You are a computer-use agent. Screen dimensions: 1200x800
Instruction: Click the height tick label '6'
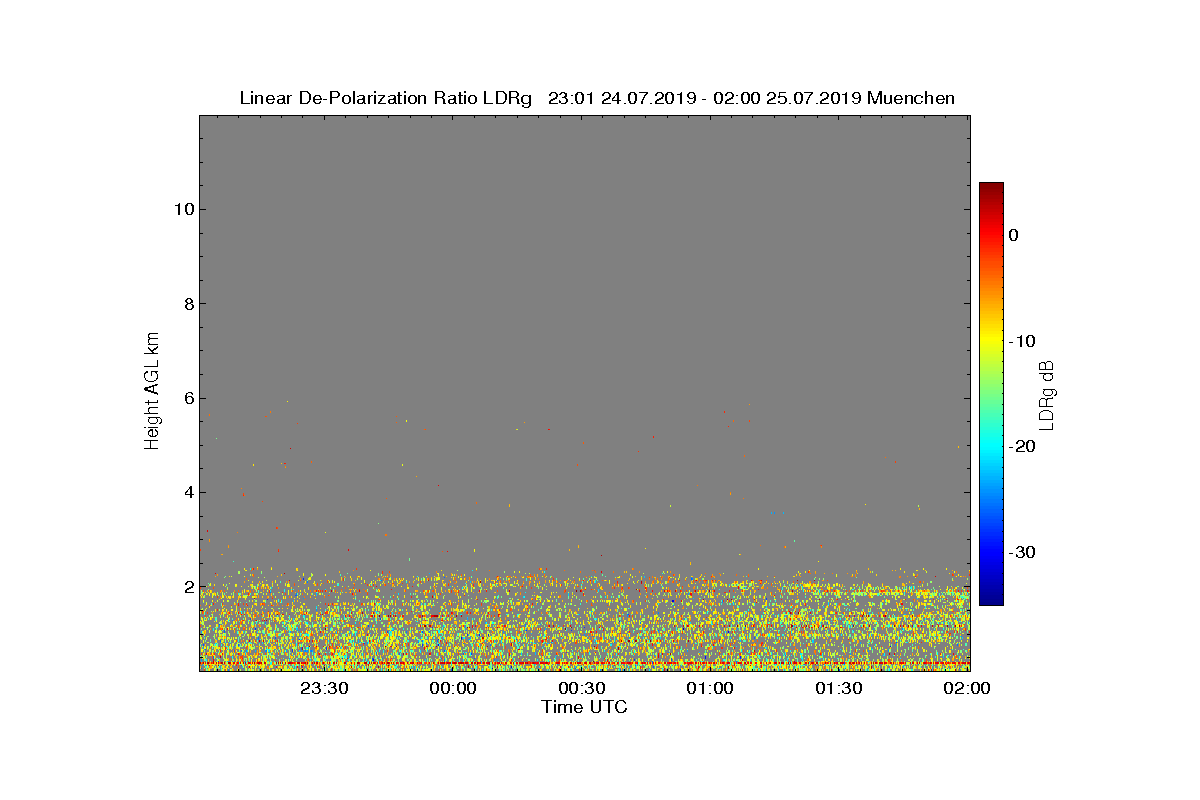pos(187,398)
